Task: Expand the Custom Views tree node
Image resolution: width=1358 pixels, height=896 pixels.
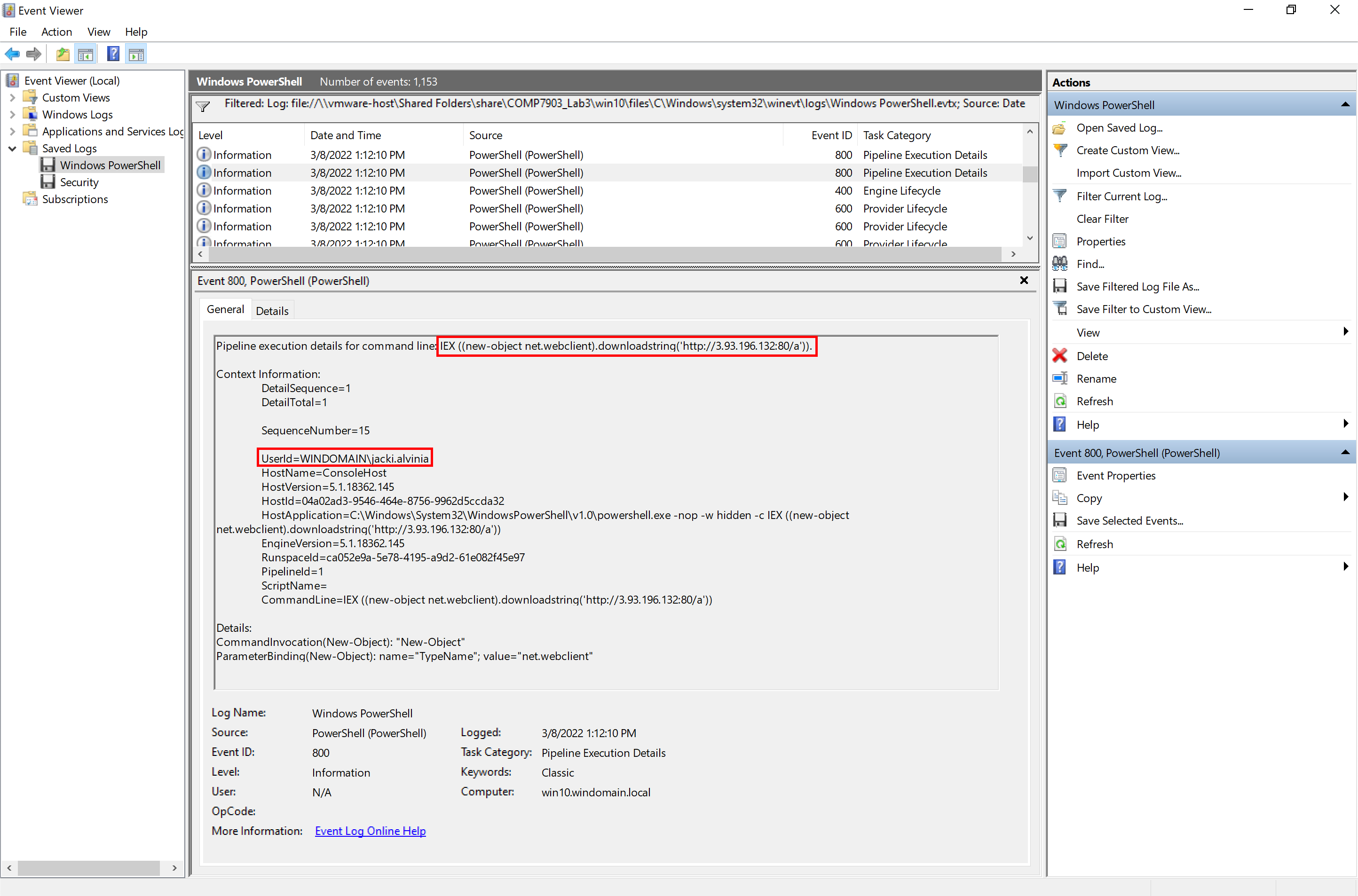Action: point(13,98)
